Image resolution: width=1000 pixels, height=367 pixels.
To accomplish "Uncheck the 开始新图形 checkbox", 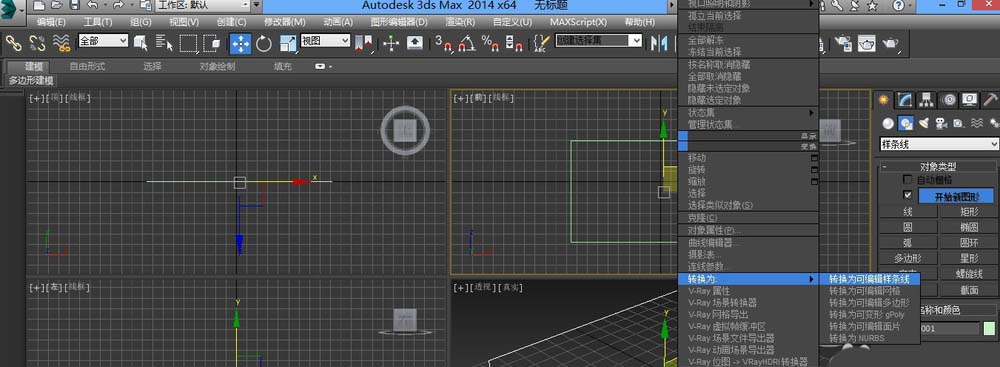I will coord(908,195).
